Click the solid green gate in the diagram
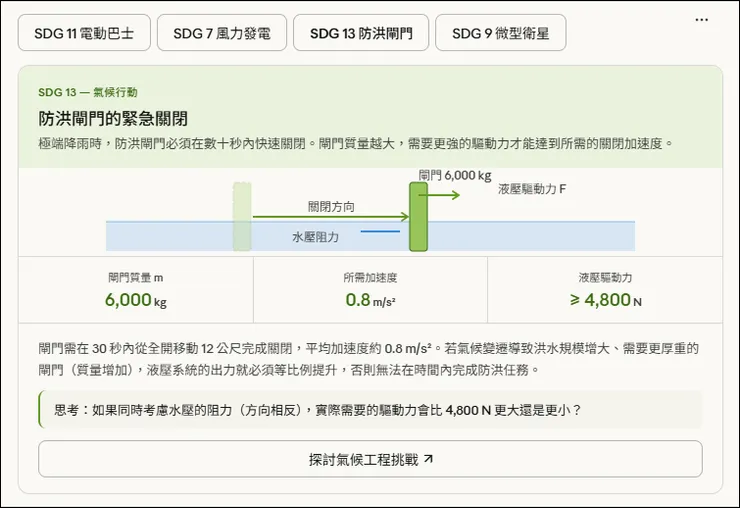Image resolution: width=740 pixels, height=508 pixels. pyautogui.click(x=418, y=217)
